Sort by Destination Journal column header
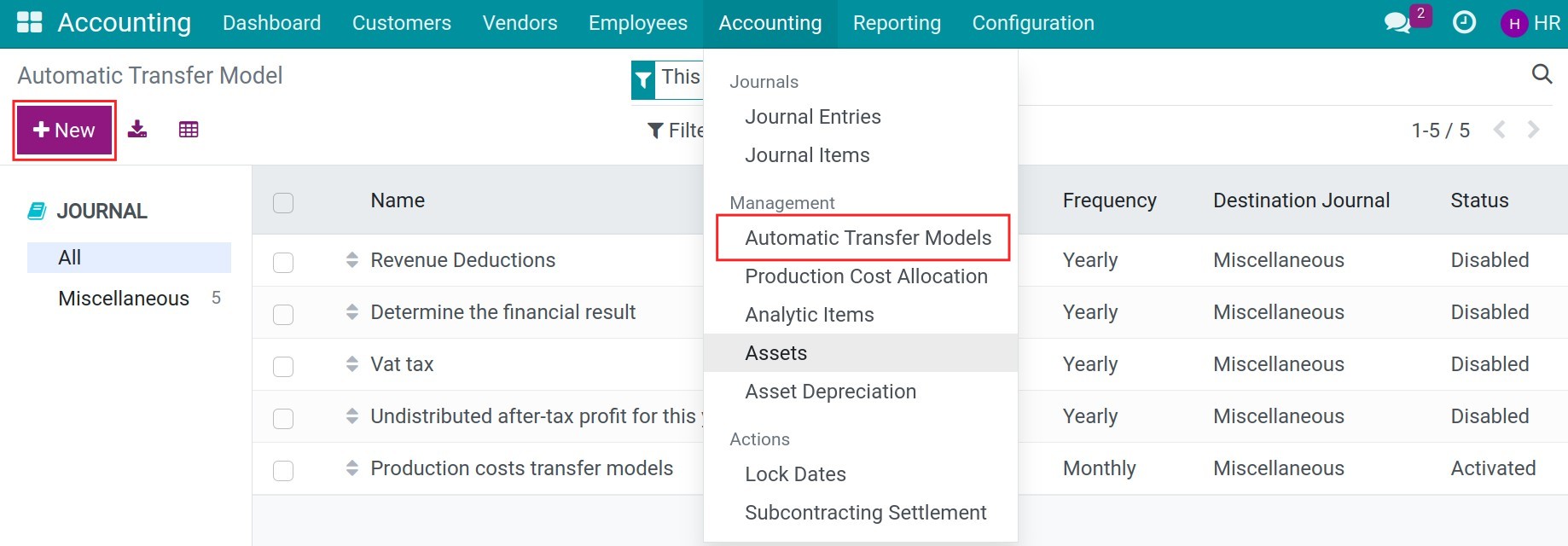The image size is (1568, 546). [1301, 200]
